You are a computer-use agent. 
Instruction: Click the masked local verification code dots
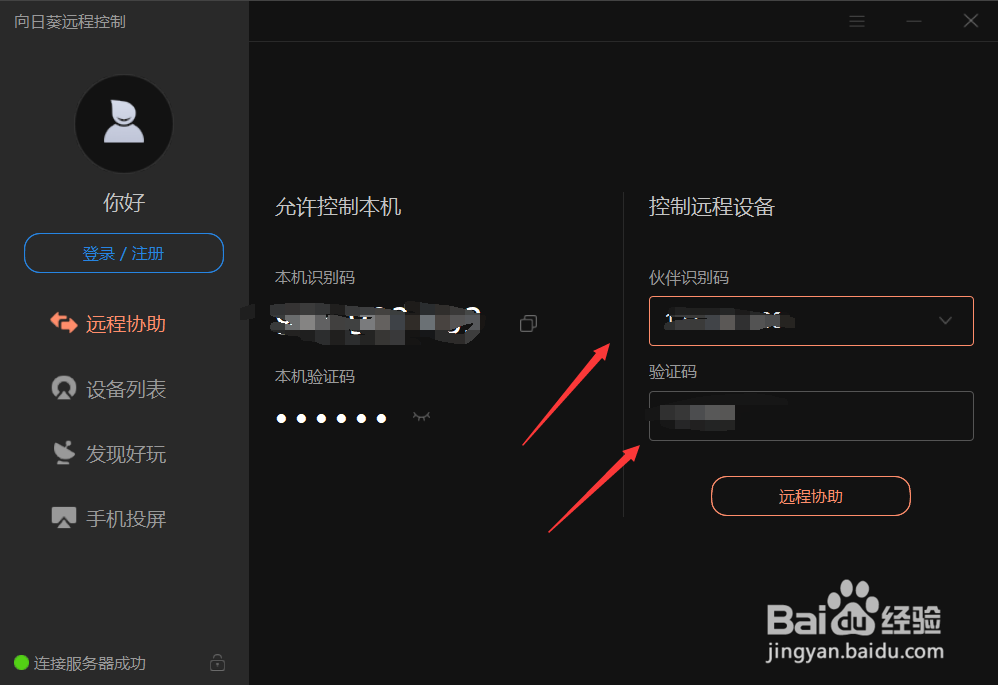coord(331,418)
